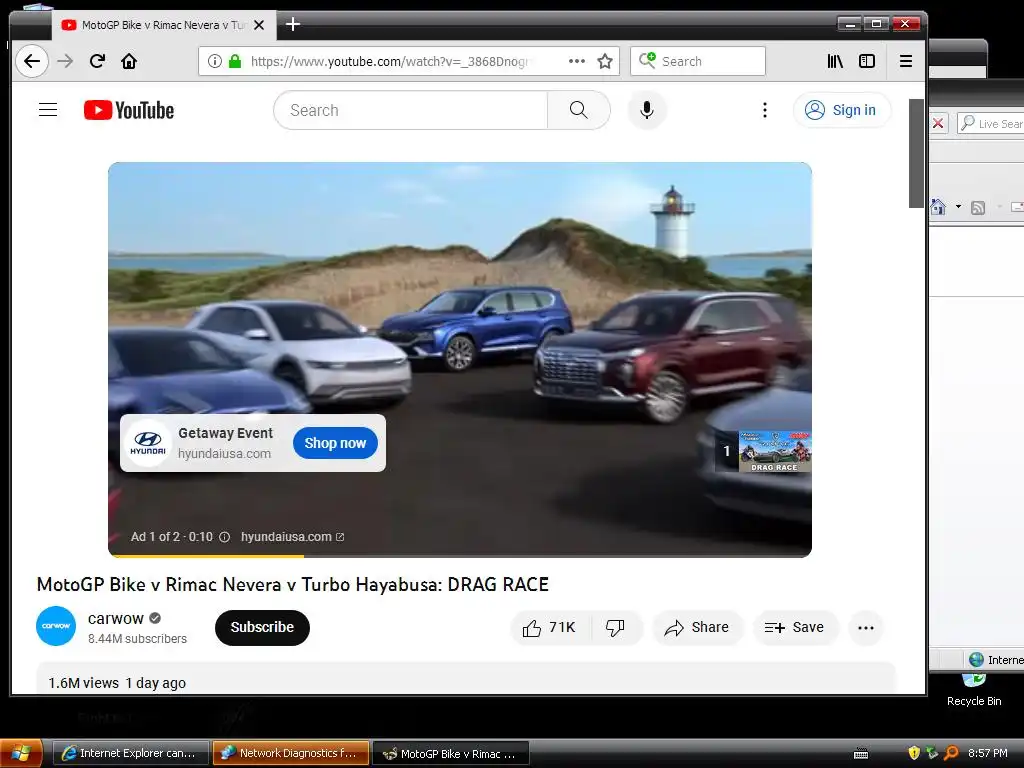Click the green padlock security icon
The image size is (1024, 768).
(x=234, y=61)
